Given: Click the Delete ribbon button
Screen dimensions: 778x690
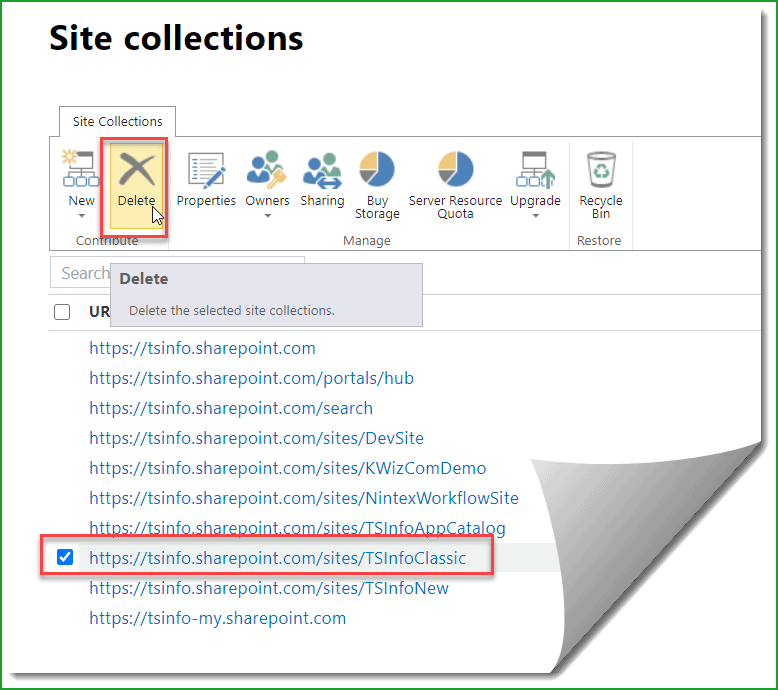Looking at the screenshot, I should coord(136,186).
